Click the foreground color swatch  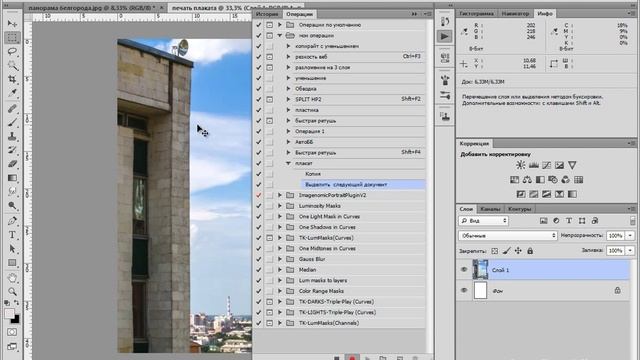[9, 314]
